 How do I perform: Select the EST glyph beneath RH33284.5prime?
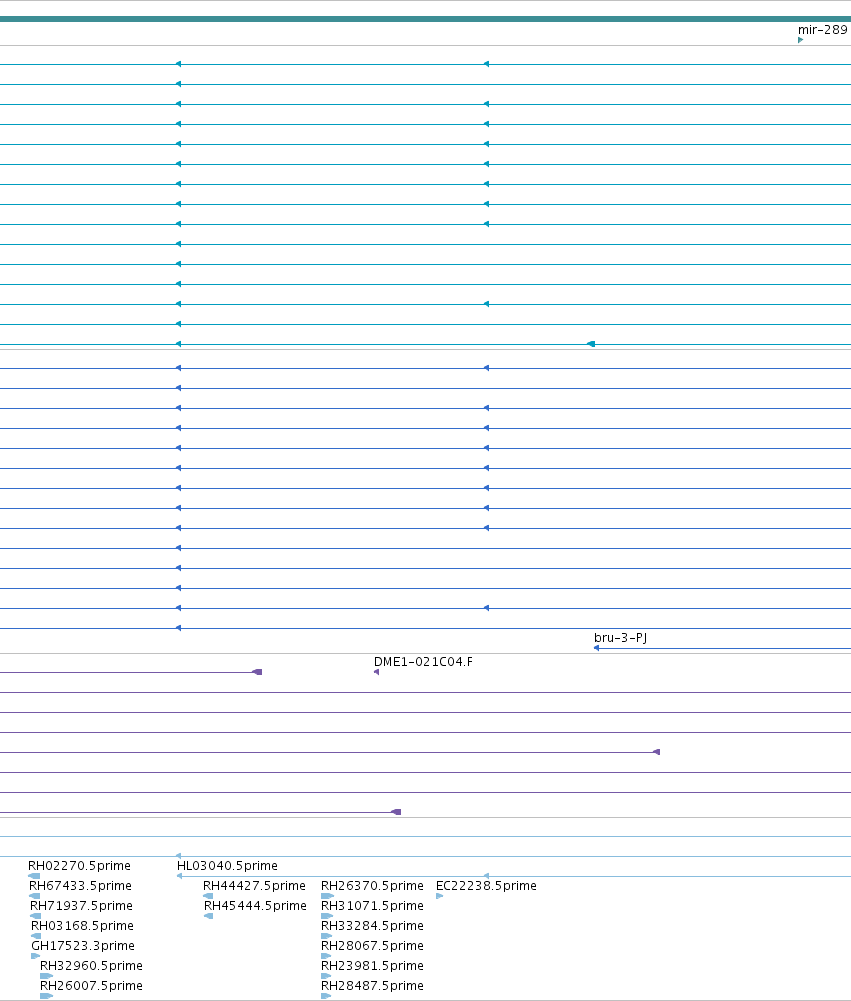click(327, 936)
